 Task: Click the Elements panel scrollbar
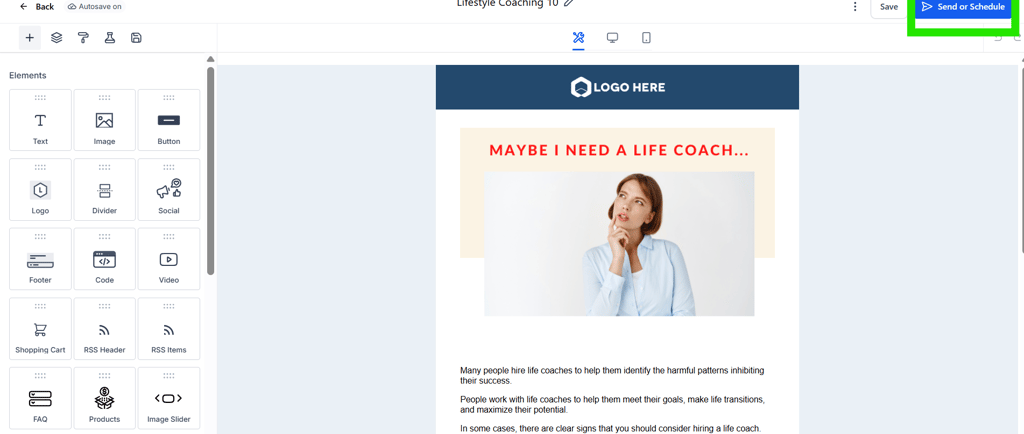coord(210,171)
